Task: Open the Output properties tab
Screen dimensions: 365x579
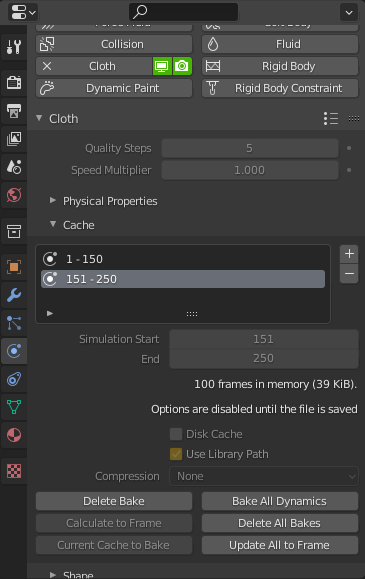Action: pos(14,110)
